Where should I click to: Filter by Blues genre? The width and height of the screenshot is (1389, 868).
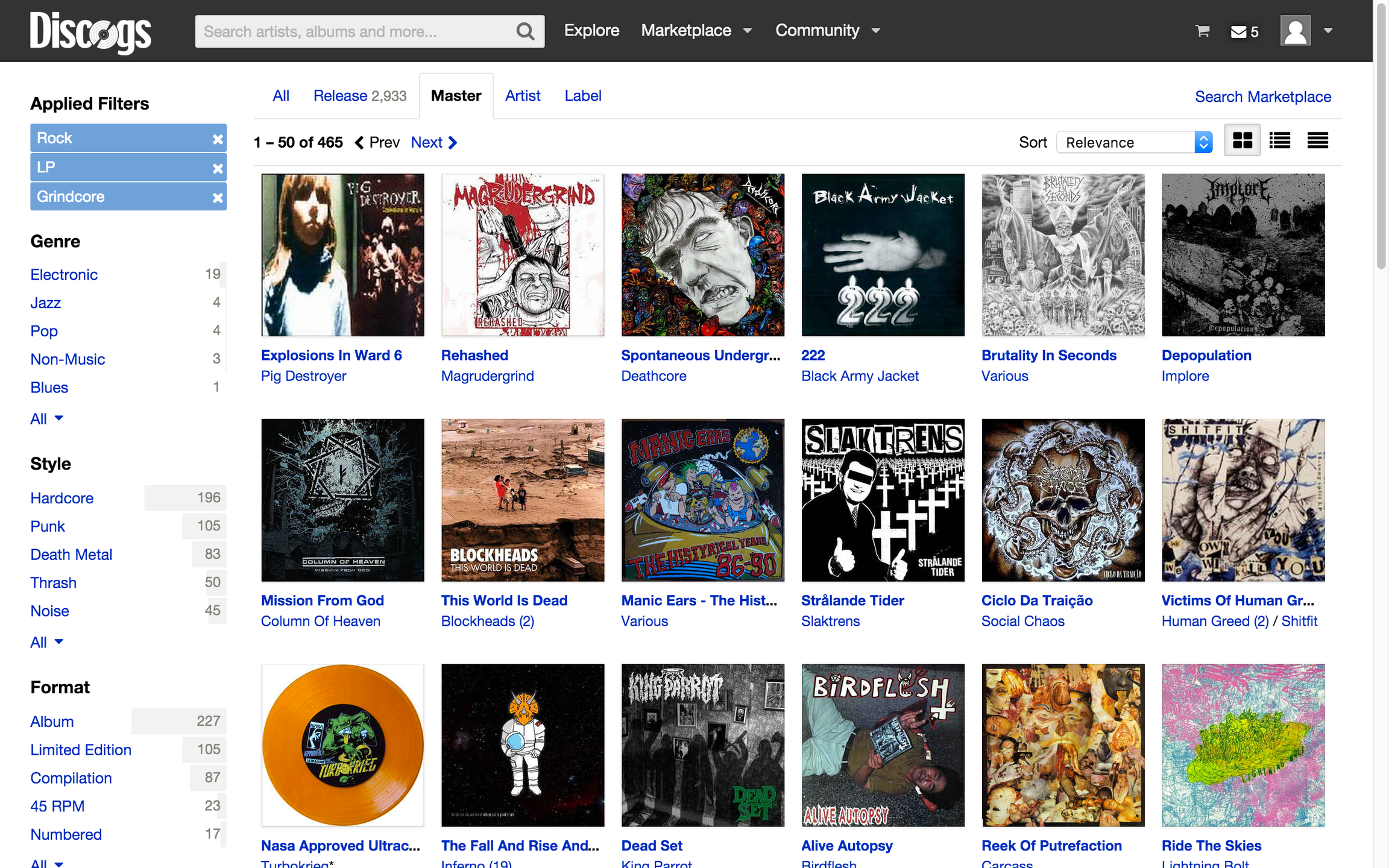tap(49, 388)
